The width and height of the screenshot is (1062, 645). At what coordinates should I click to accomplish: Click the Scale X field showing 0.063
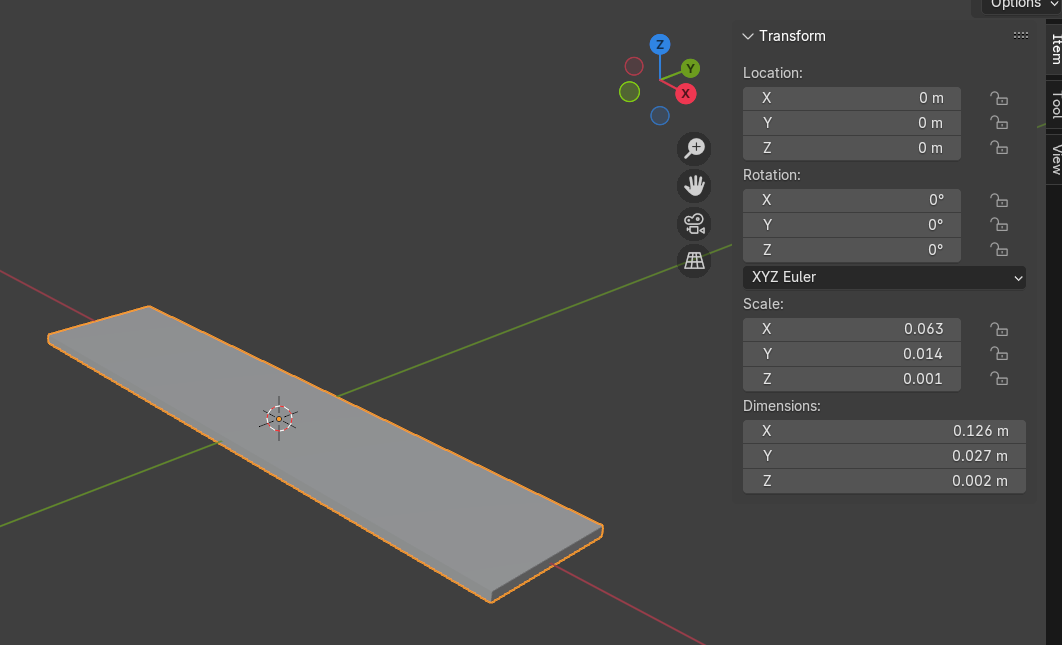point(851,329)
